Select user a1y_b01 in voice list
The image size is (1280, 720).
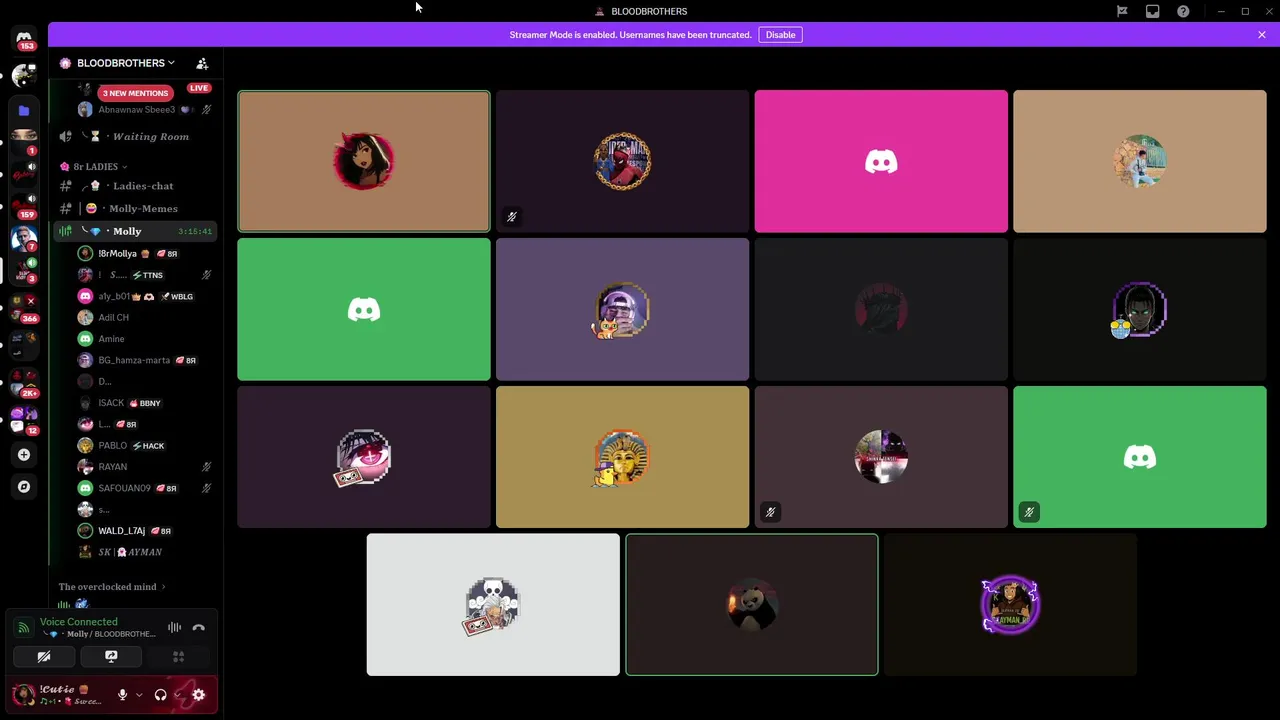pos(145,297)
